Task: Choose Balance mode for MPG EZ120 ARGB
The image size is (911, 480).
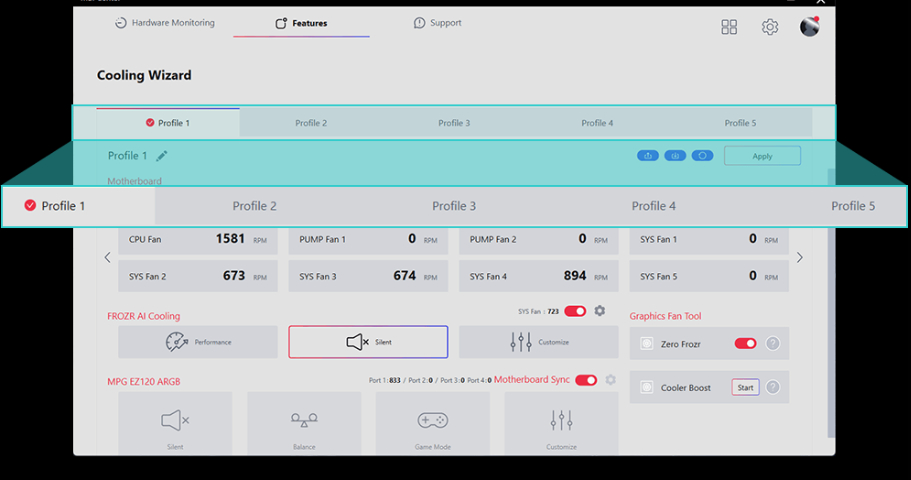Action: pos(304,425)
